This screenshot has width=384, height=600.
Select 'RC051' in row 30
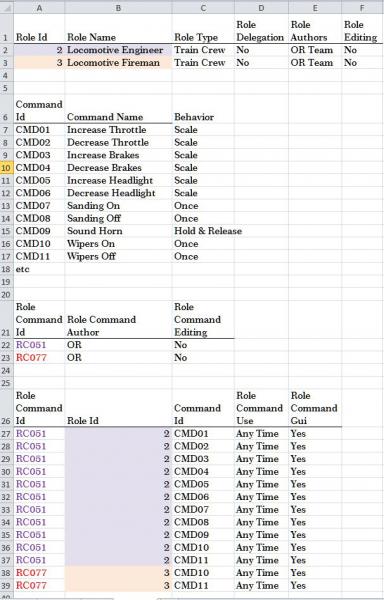[39, 471]
